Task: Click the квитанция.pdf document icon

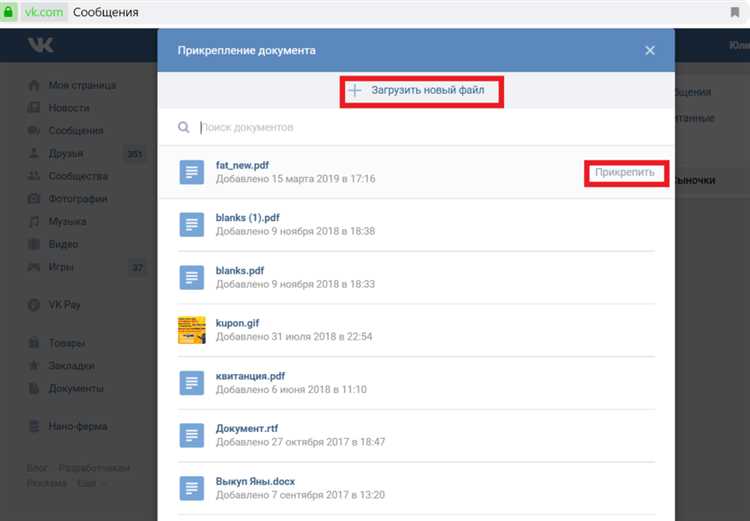Action: (x=192, y=383)
